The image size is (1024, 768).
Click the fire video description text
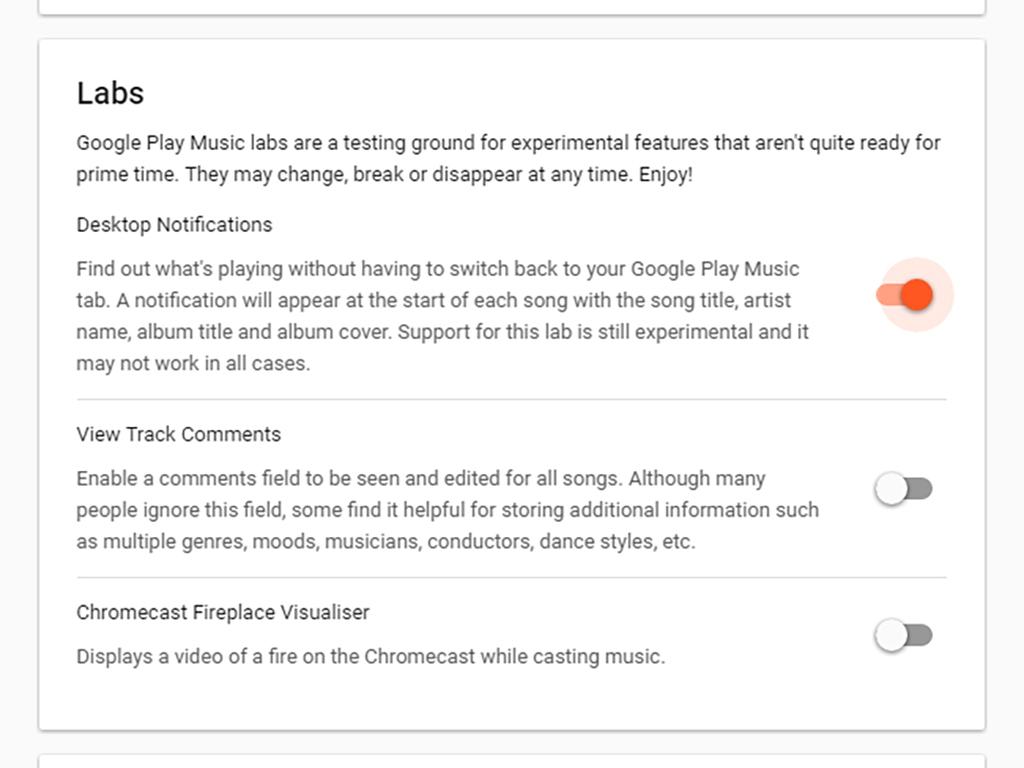click(x=370, y=657)
